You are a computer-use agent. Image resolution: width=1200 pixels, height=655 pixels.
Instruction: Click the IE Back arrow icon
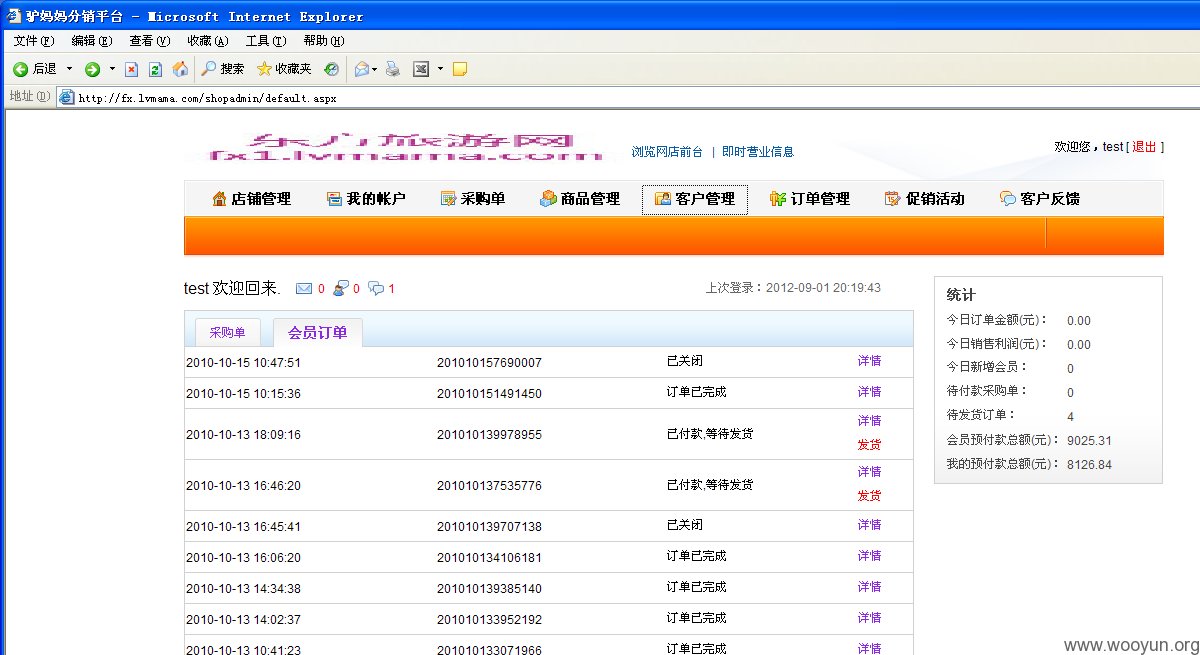pos(20,69)
